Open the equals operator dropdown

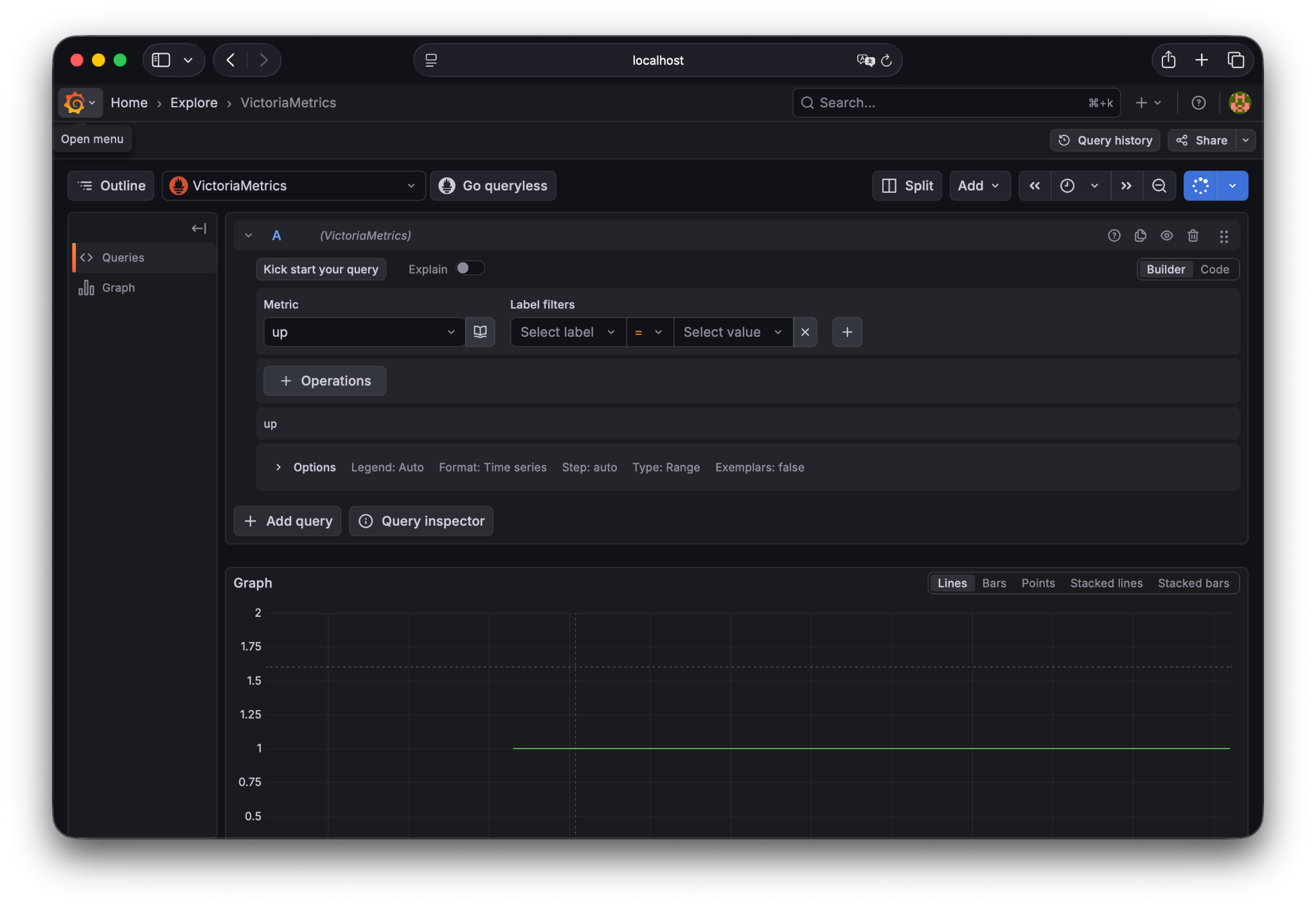650,332
